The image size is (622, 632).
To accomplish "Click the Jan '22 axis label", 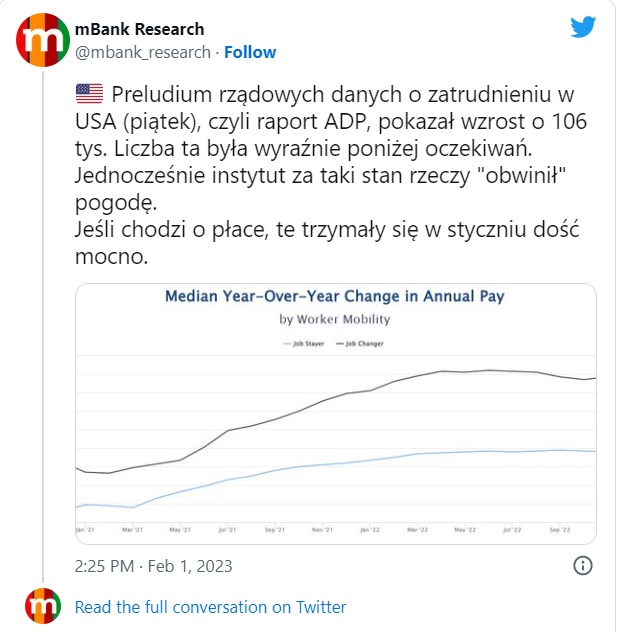I will click(x=370, y=530).
